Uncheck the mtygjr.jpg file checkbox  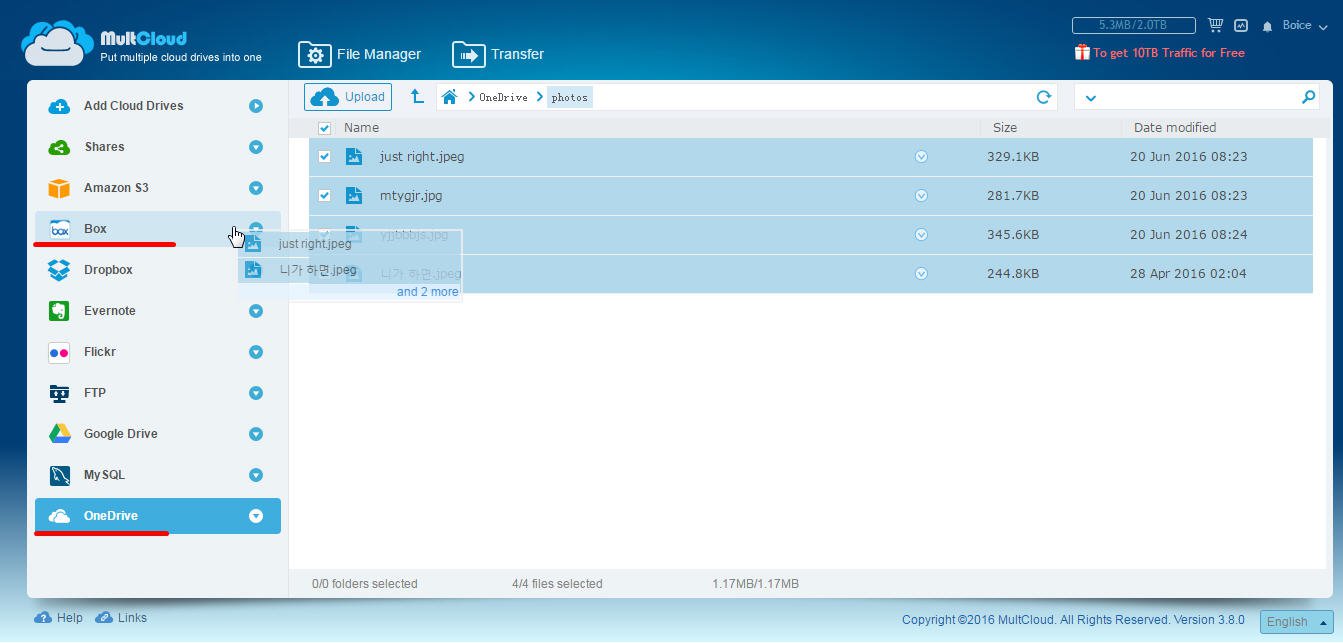pyautogui.click(x=324, y=196)
